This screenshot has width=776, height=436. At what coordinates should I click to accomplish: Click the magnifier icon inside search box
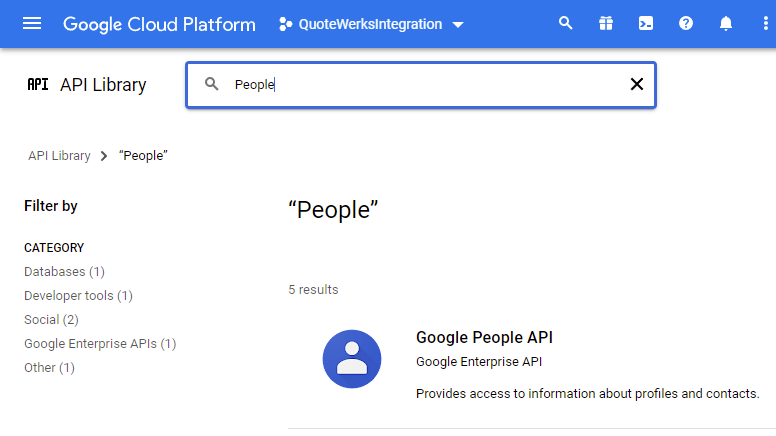click(212, 85)
